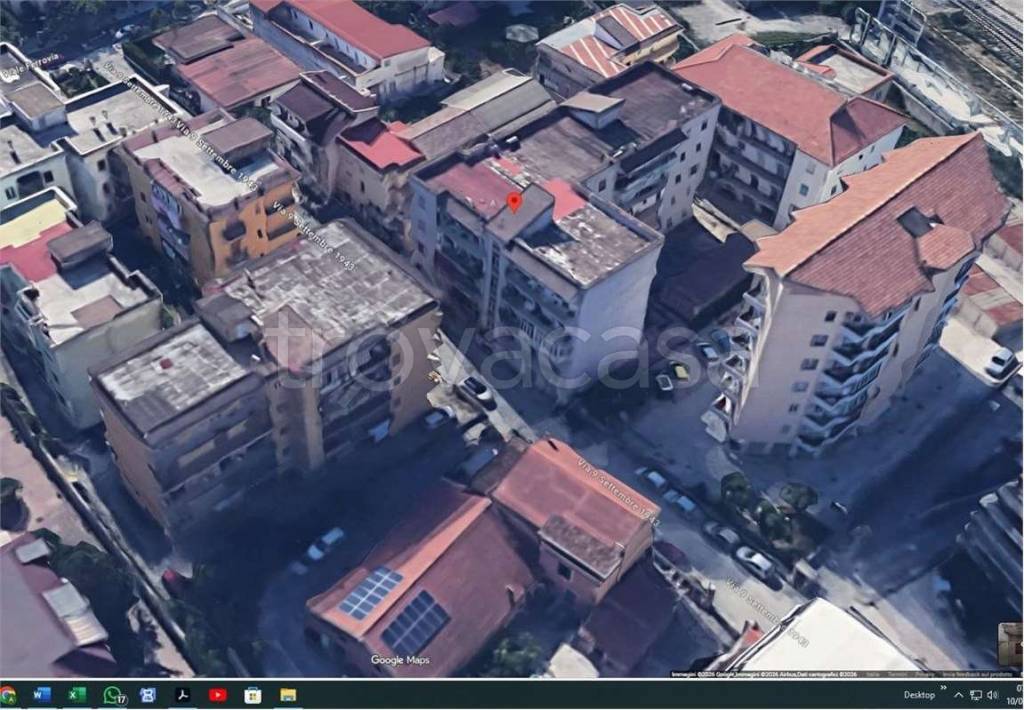Open the layers thumbnail on the map
1024x710 pixels.
coord(1011,645)
